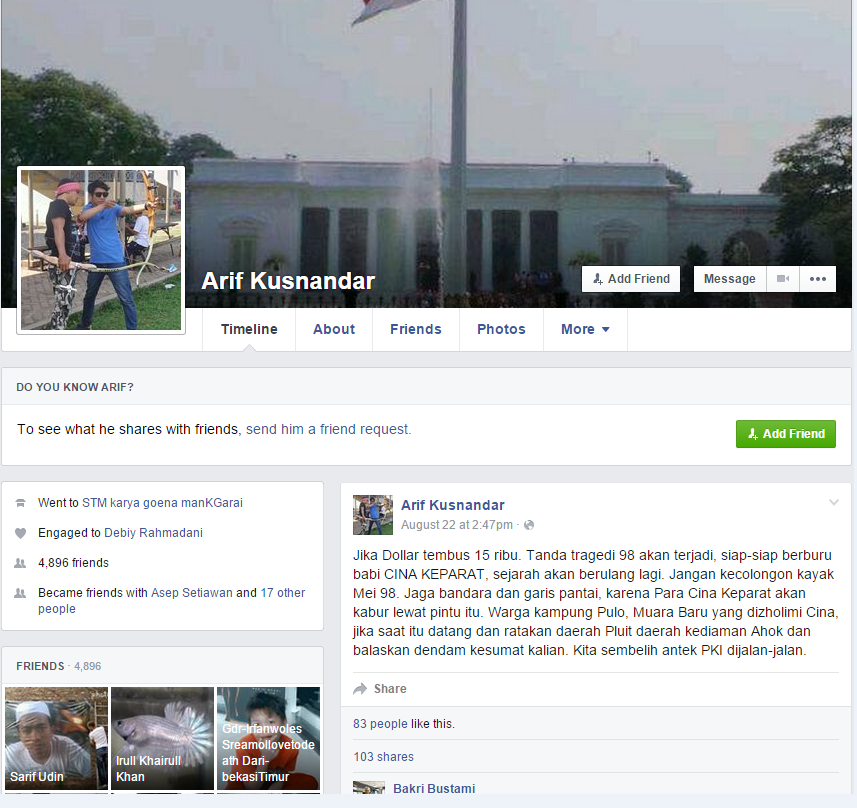Click the heart icon beside Engaged to

(20, 533)
